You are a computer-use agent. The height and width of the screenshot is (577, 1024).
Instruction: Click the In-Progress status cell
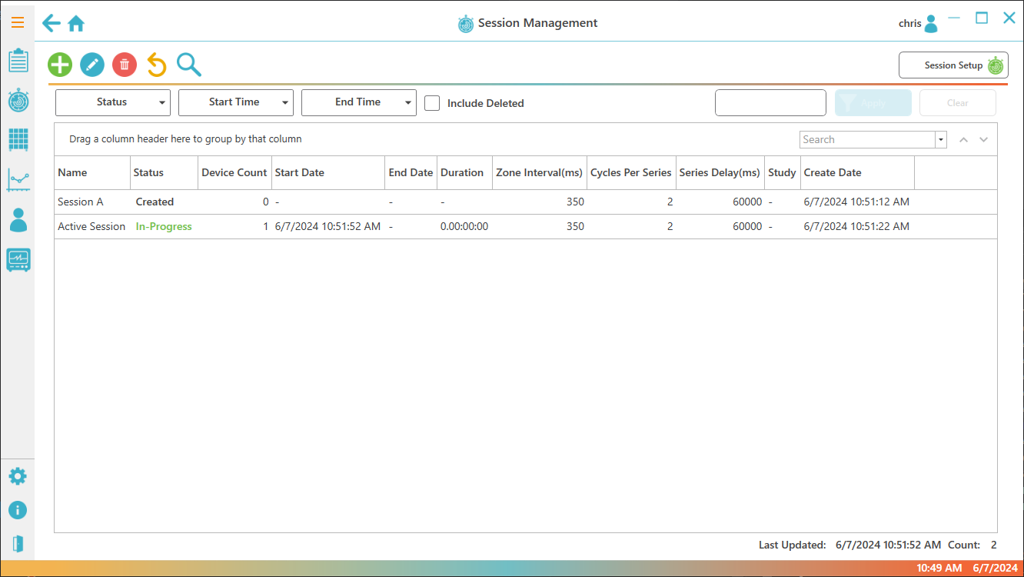coord(164,226)
